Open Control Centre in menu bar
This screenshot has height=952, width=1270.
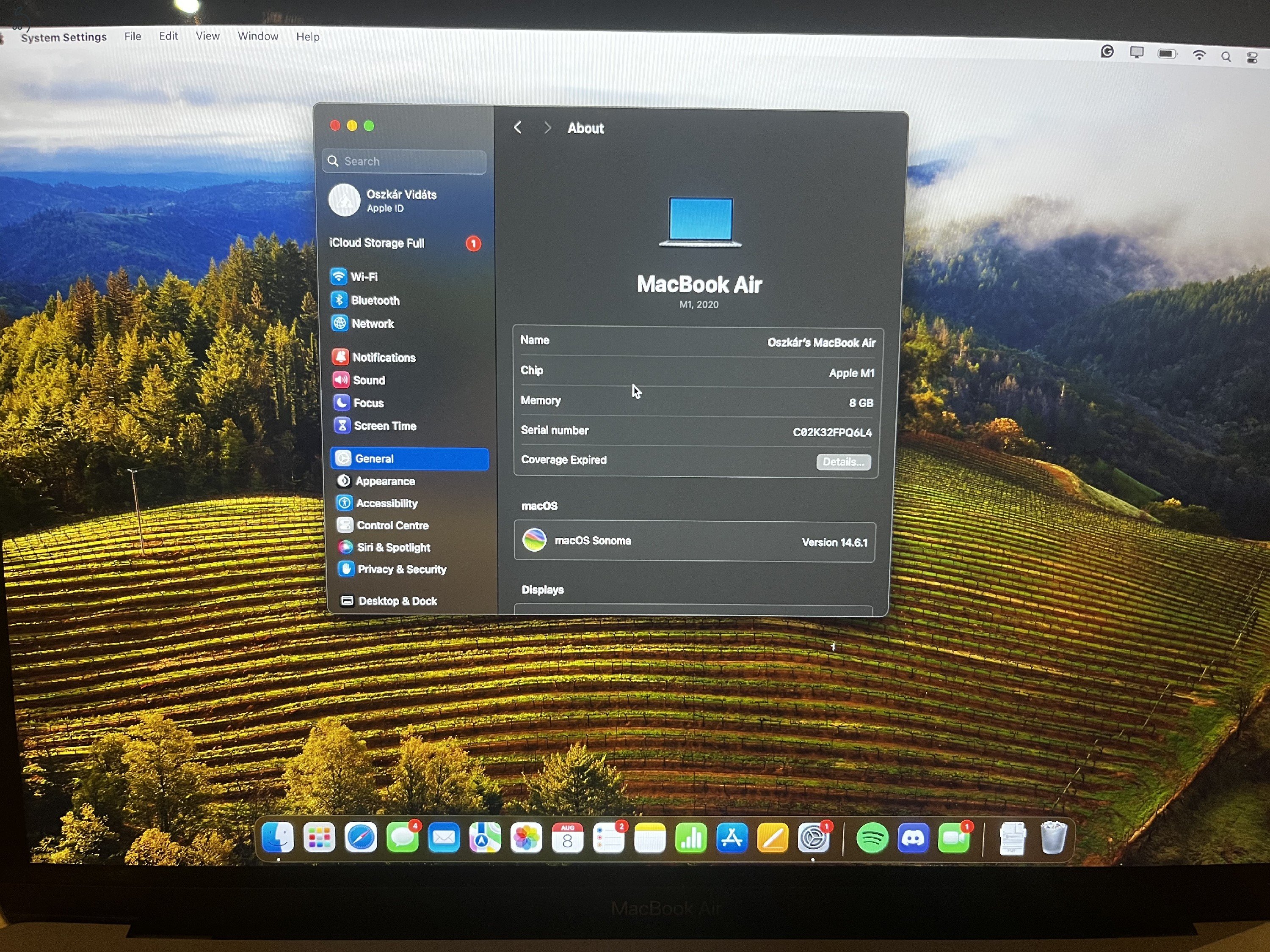click(x=1252, y=58)
